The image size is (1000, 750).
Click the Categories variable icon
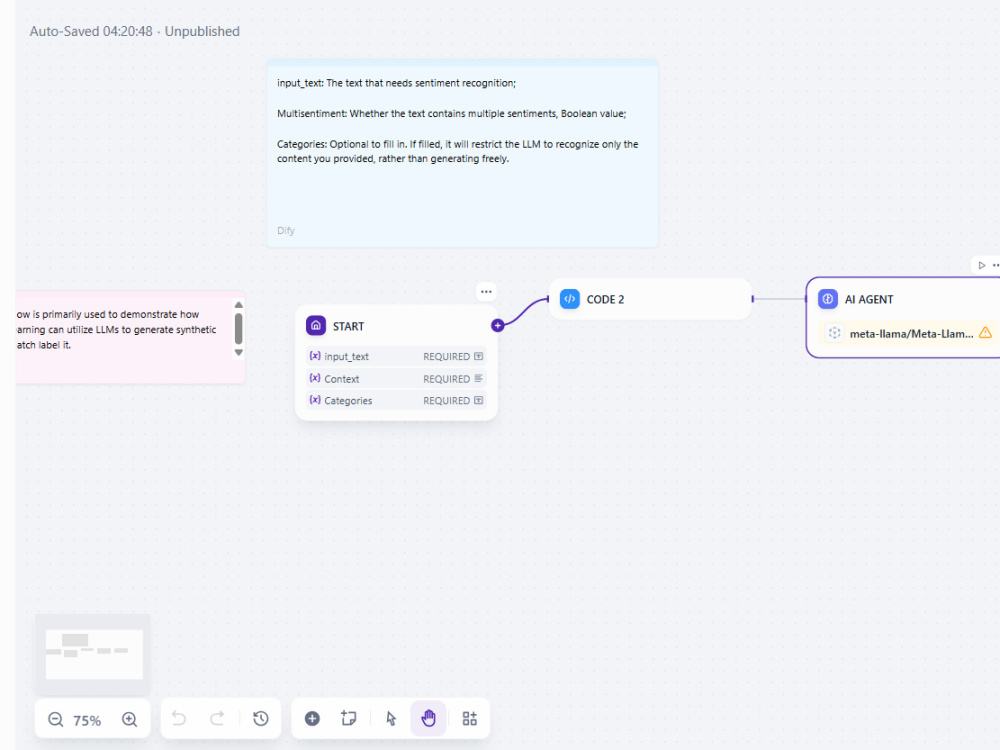[314, 400]
